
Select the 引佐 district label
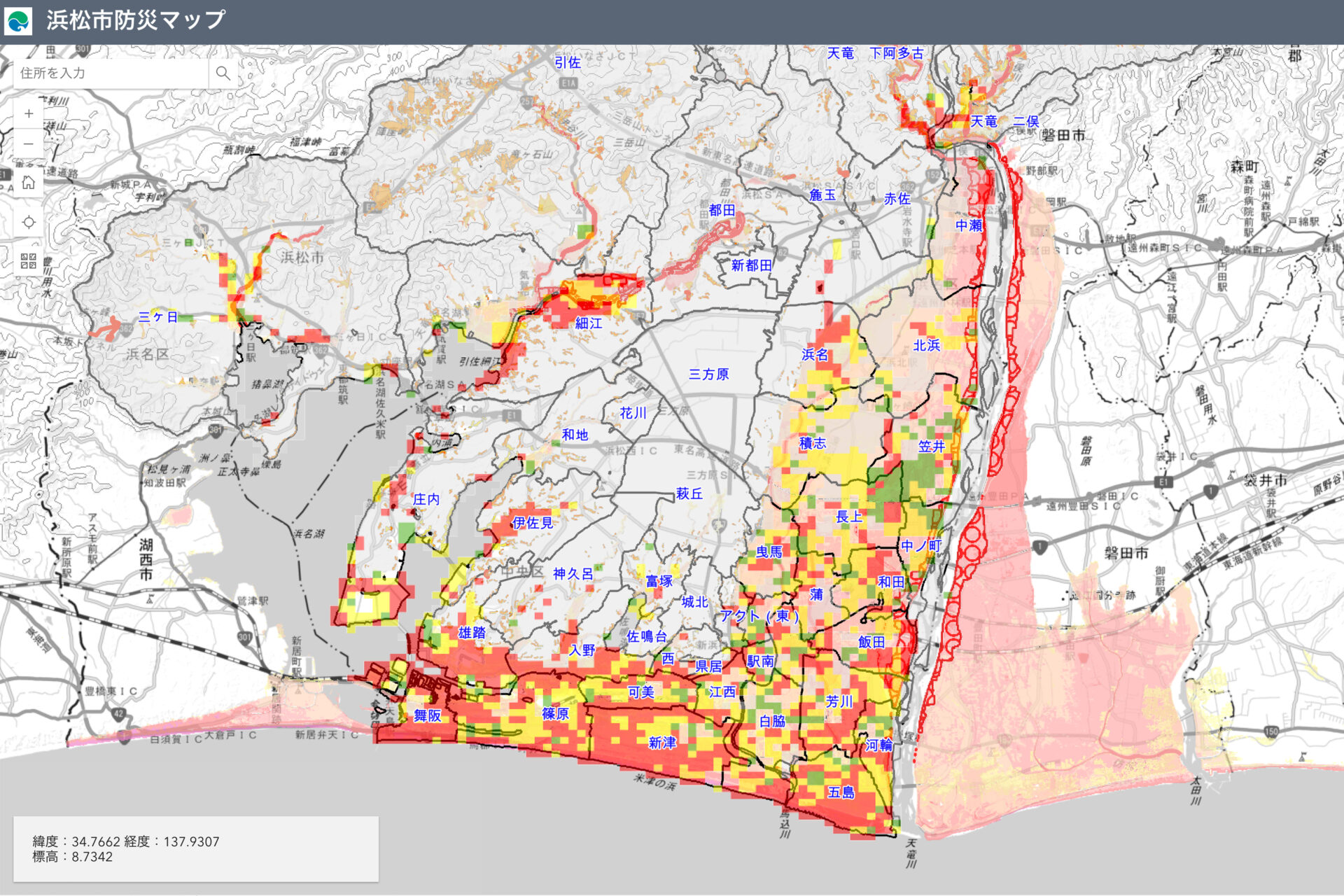(568, 62)
